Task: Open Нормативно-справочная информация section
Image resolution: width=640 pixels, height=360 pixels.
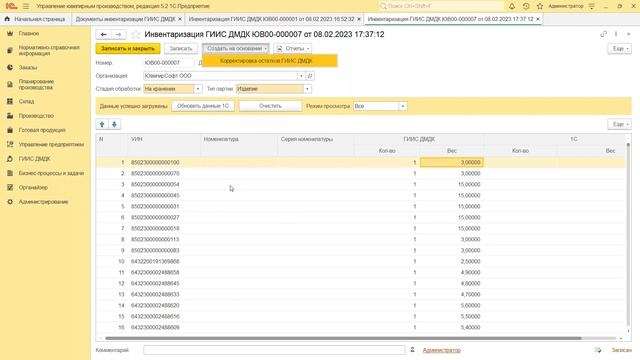Action: [x=49, y=50]
